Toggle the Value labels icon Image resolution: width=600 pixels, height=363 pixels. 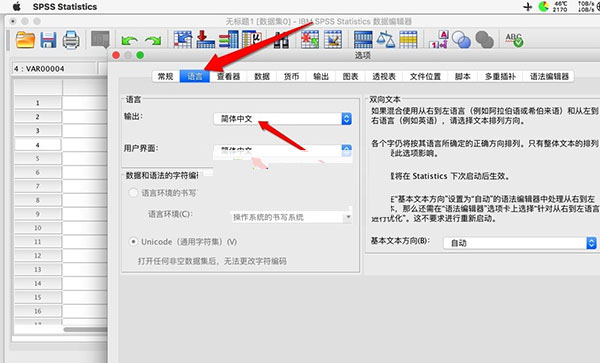coord(439,39)
